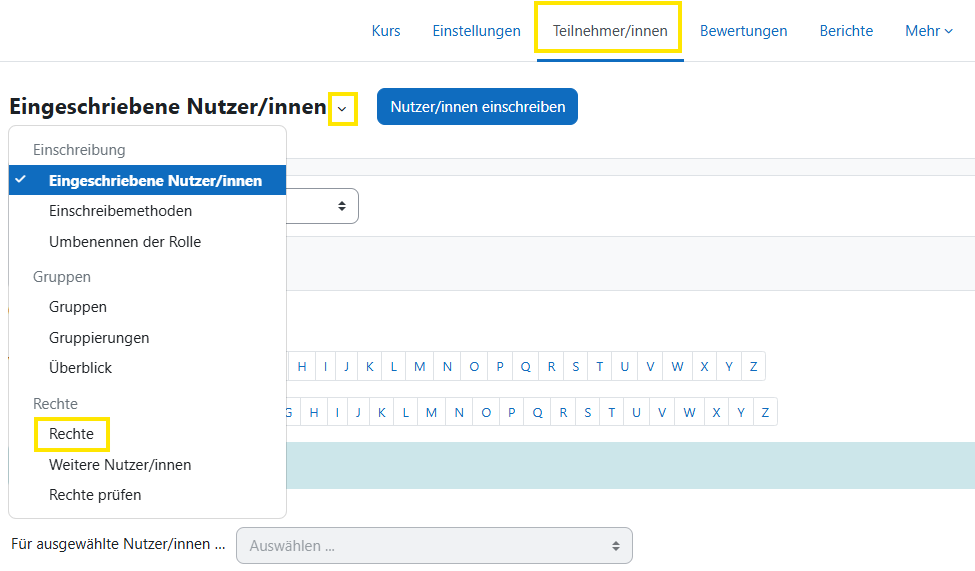Open the Einstellungen tab

(476, 31)
